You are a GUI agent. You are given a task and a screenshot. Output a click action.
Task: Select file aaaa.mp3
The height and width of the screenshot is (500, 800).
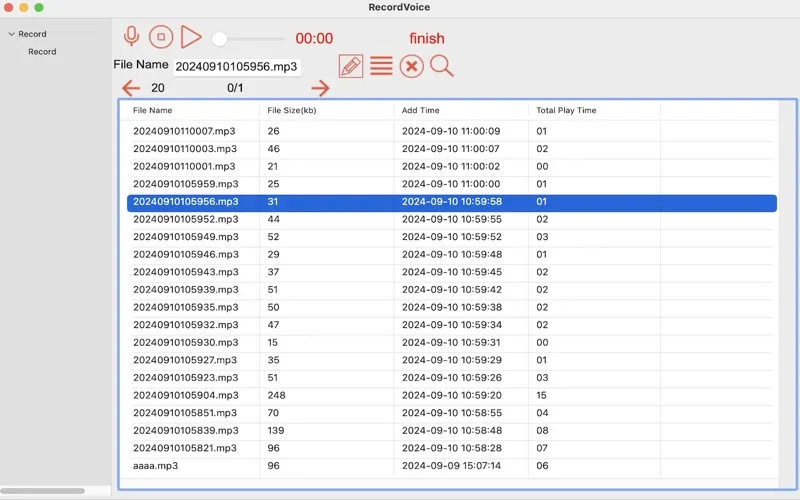coord(155,466)
